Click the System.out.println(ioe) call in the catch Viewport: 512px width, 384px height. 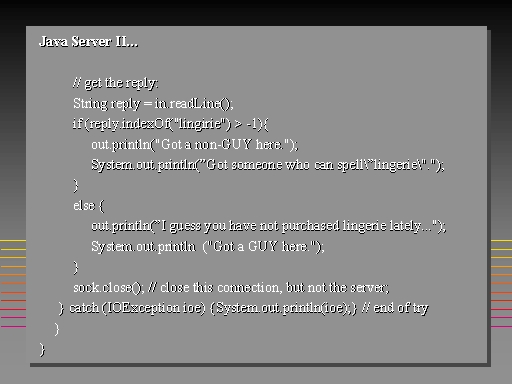click(283, 308)
